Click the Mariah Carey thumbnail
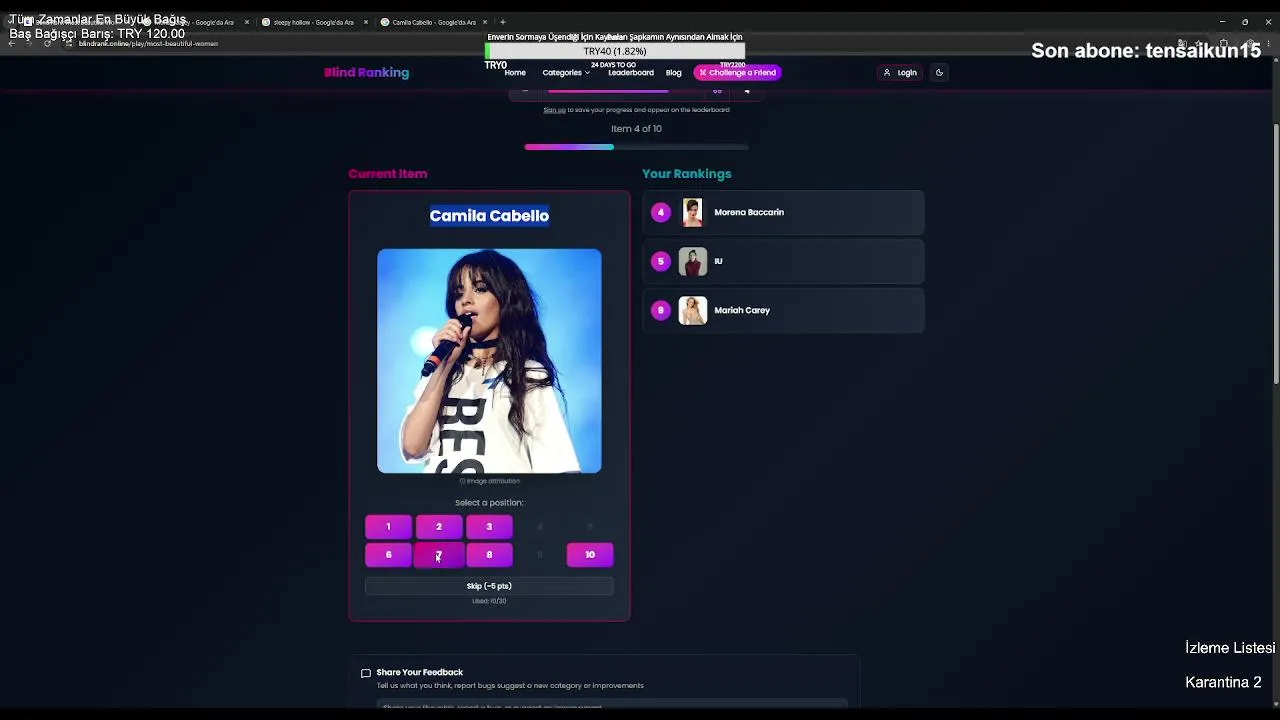 (692, 310)
